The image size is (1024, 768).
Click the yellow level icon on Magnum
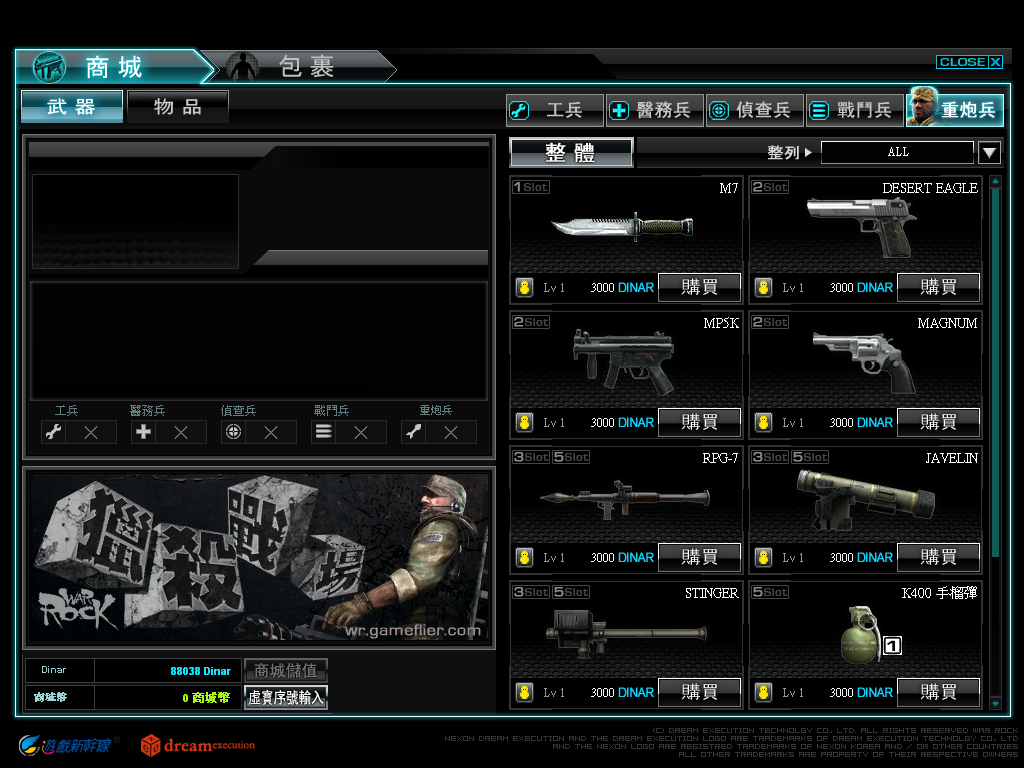(763, 423)
